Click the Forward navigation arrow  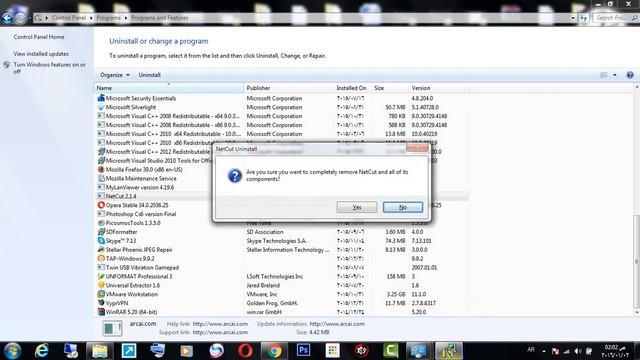(20, 18)
